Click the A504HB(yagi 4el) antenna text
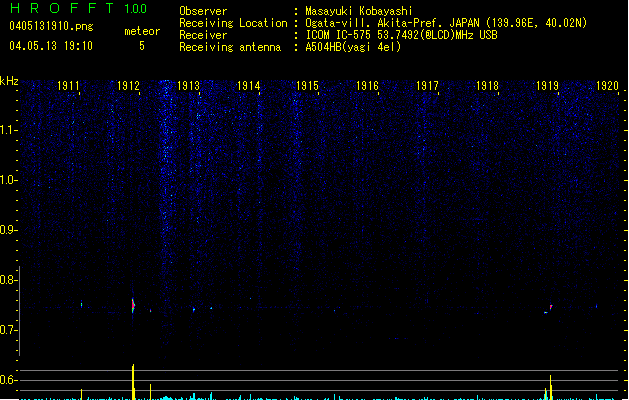The height and width of the screenshot is (400, 629). [353, 47]
